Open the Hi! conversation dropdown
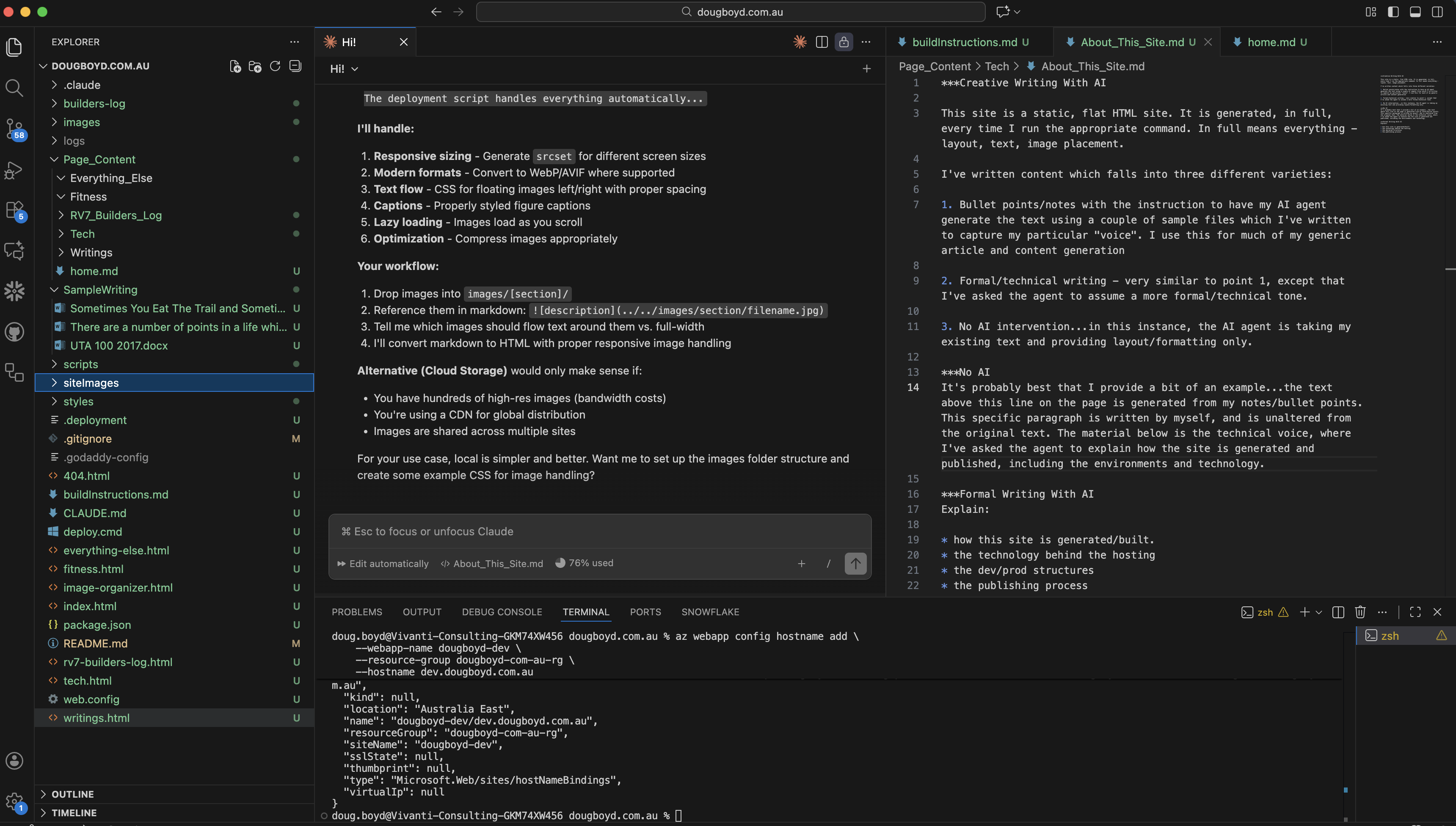This screenshot has height=826, width=1456. coord(355,69)
